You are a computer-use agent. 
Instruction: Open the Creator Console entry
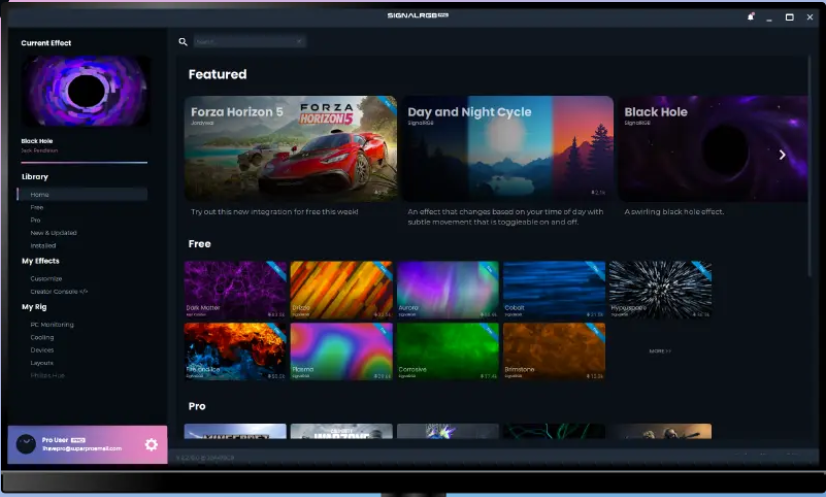(59, 291)
